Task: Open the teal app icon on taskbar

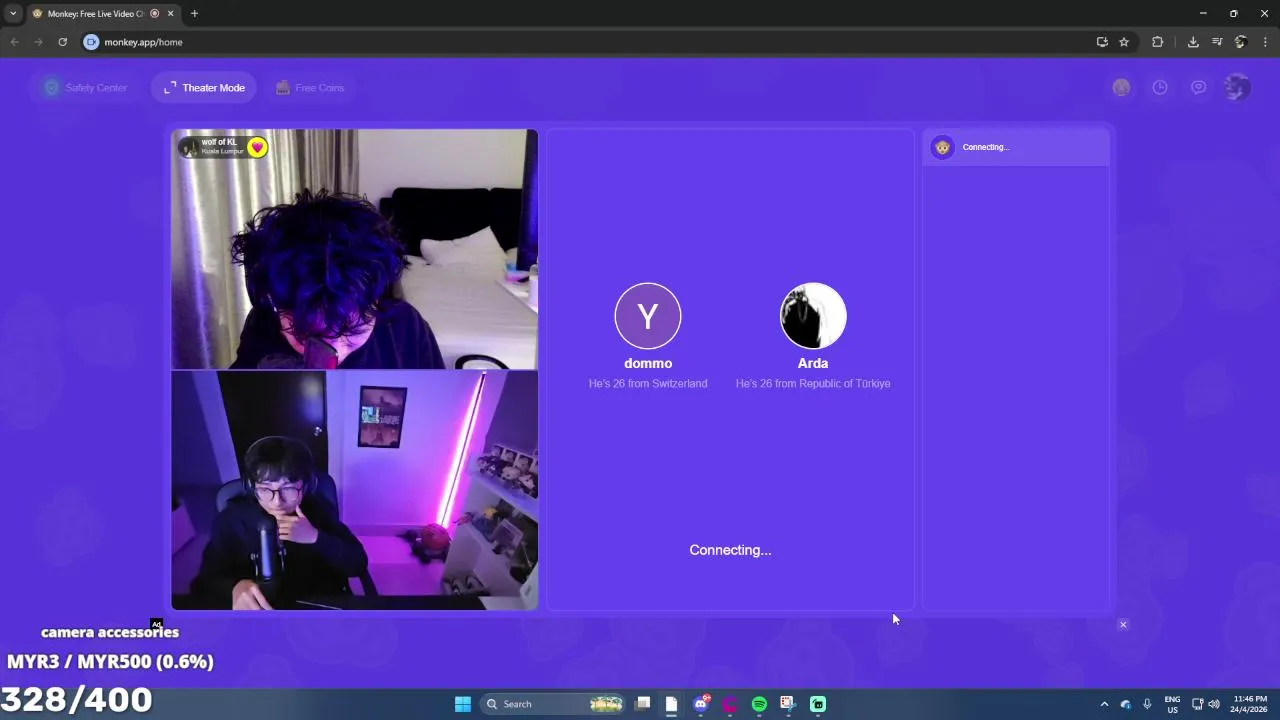Action: (x=818, y=704)
